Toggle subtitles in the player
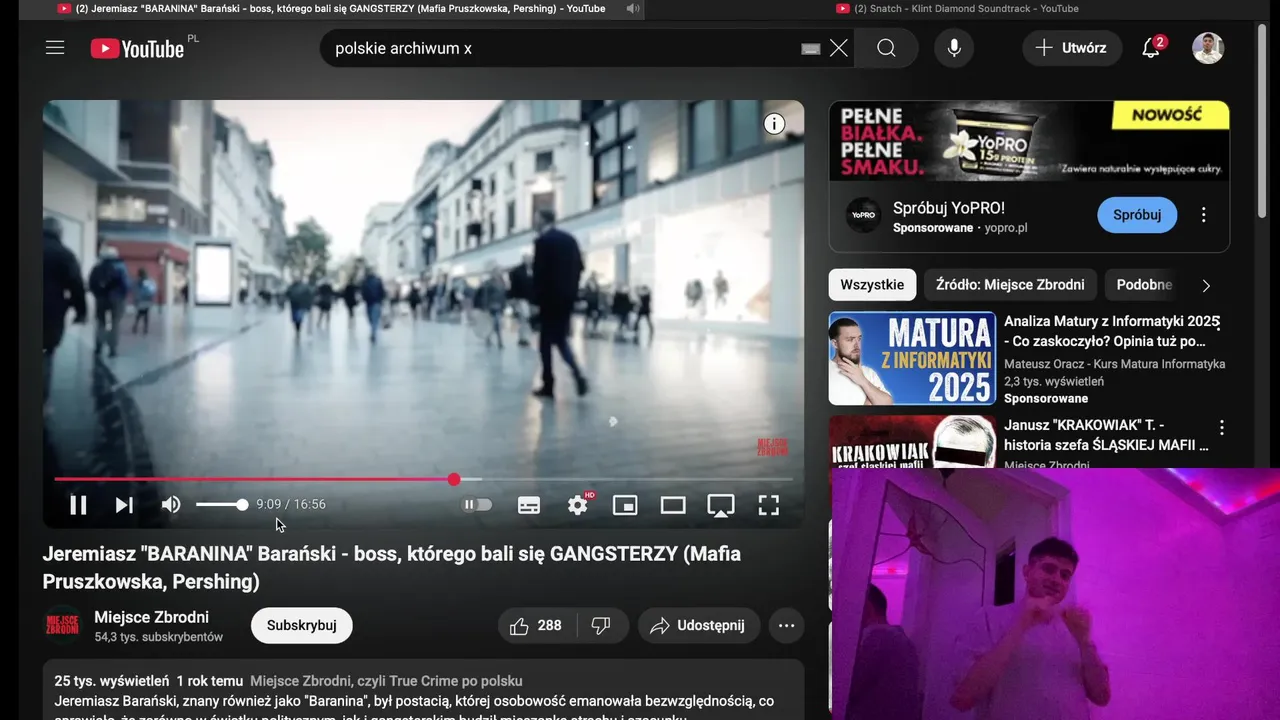1280x720 pixels. click(x=529, y=505)
